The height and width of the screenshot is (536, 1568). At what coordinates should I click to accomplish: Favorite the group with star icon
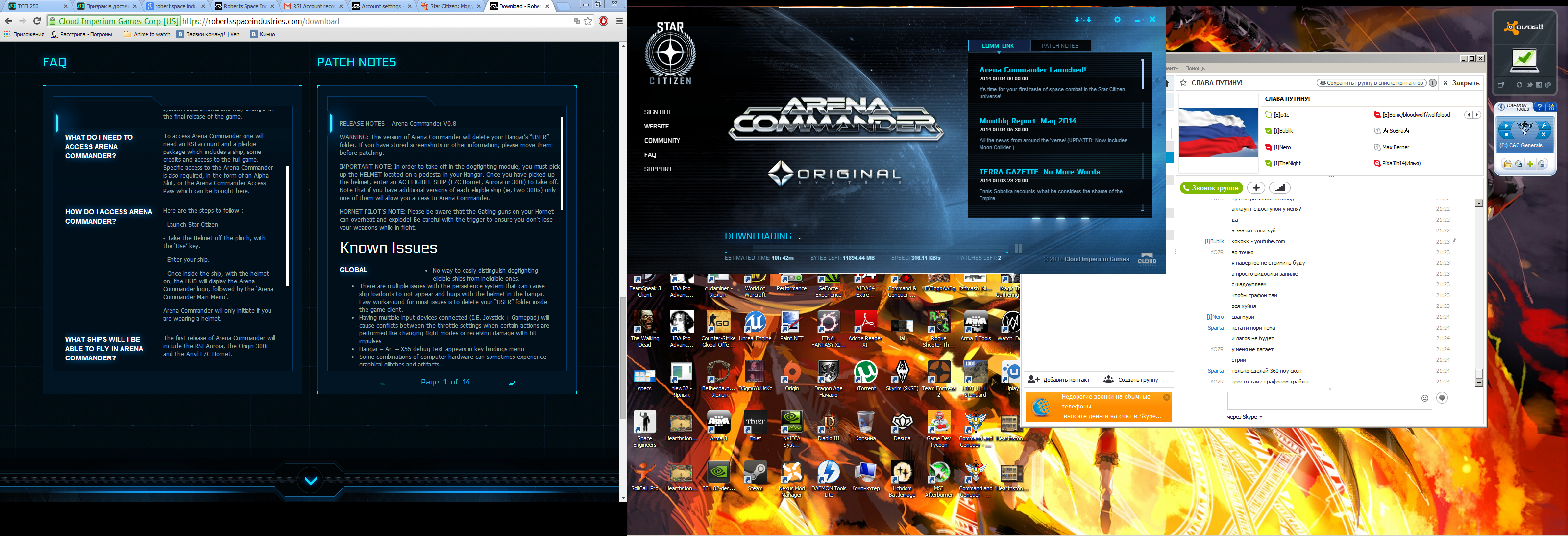pos(1183,83)
